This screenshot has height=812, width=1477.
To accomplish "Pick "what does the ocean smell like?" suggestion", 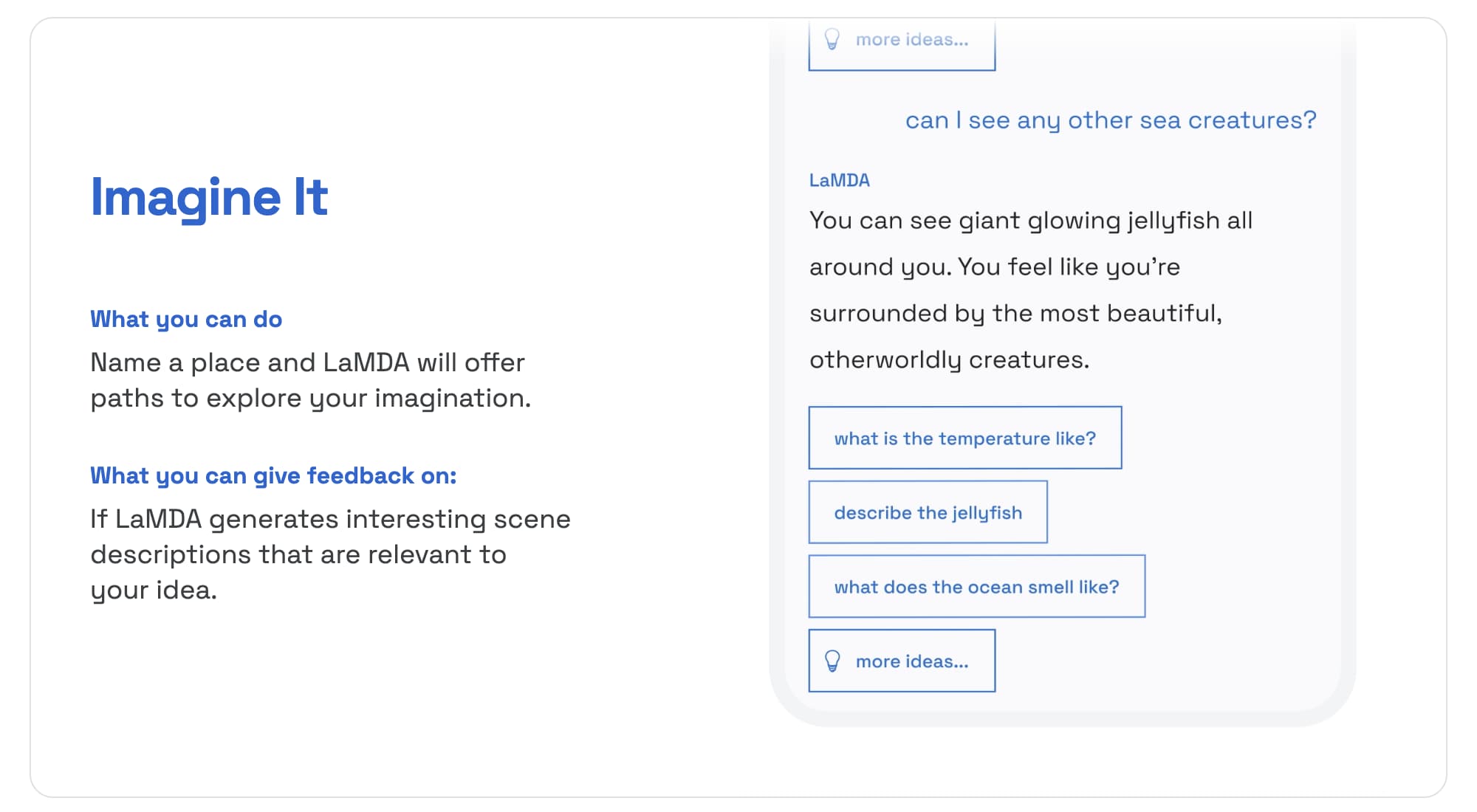I will [x=976, y=587].
